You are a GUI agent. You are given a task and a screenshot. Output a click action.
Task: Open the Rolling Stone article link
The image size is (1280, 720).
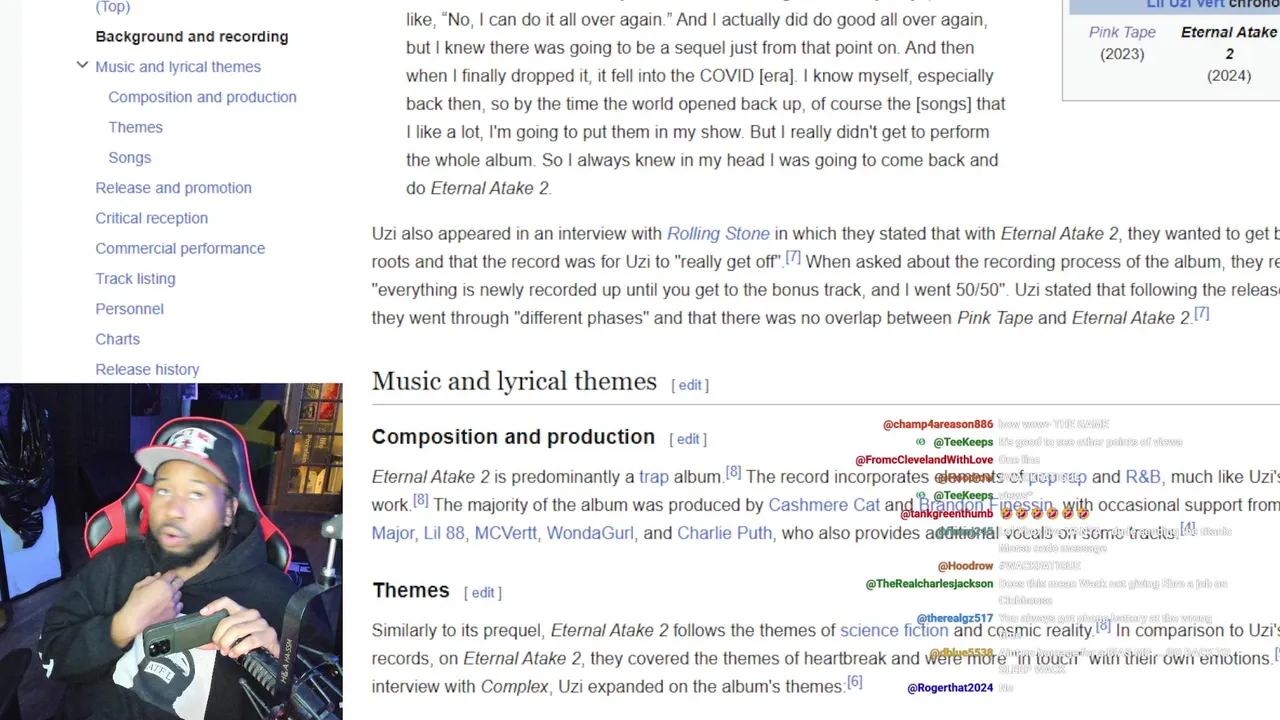point(718,233)
